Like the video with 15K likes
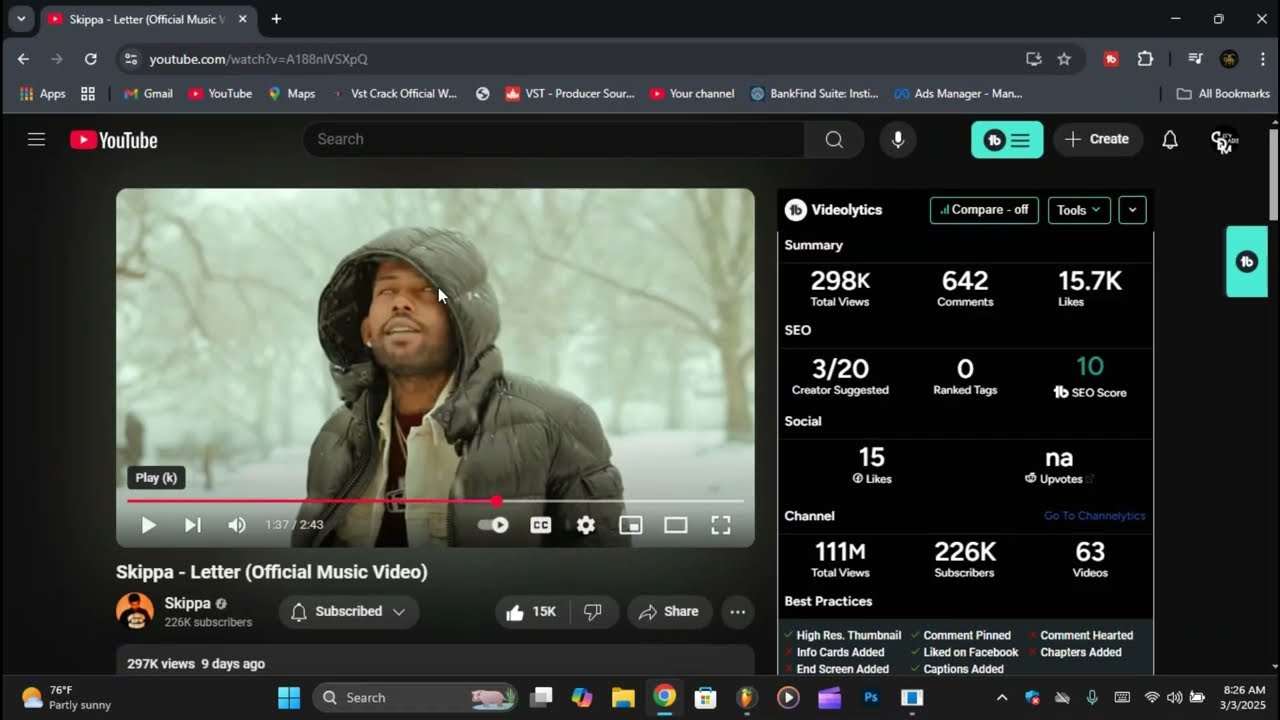Viewport: 1280px width, 720px height. tap(531, 612)
